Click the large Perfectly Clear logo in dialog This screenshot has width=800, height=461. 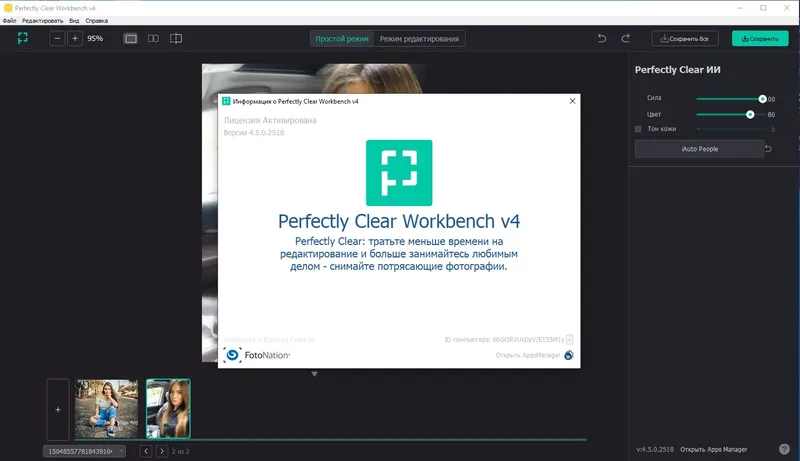tap(399, 173)
